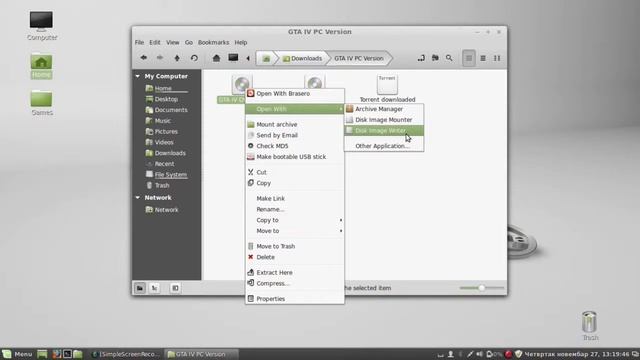Choose Compress option

294,283
